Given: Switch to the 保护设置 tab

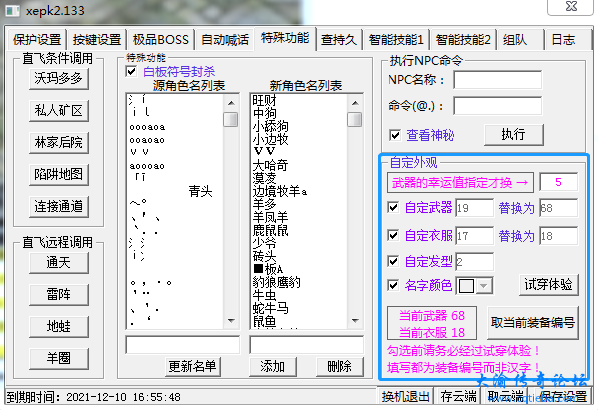Looking at the screenshot, I should click(37, 40).
